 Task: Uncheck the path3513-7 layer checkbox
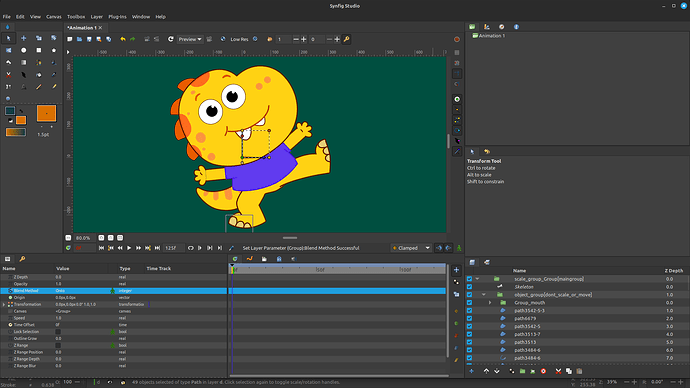(x=470, y=334)
